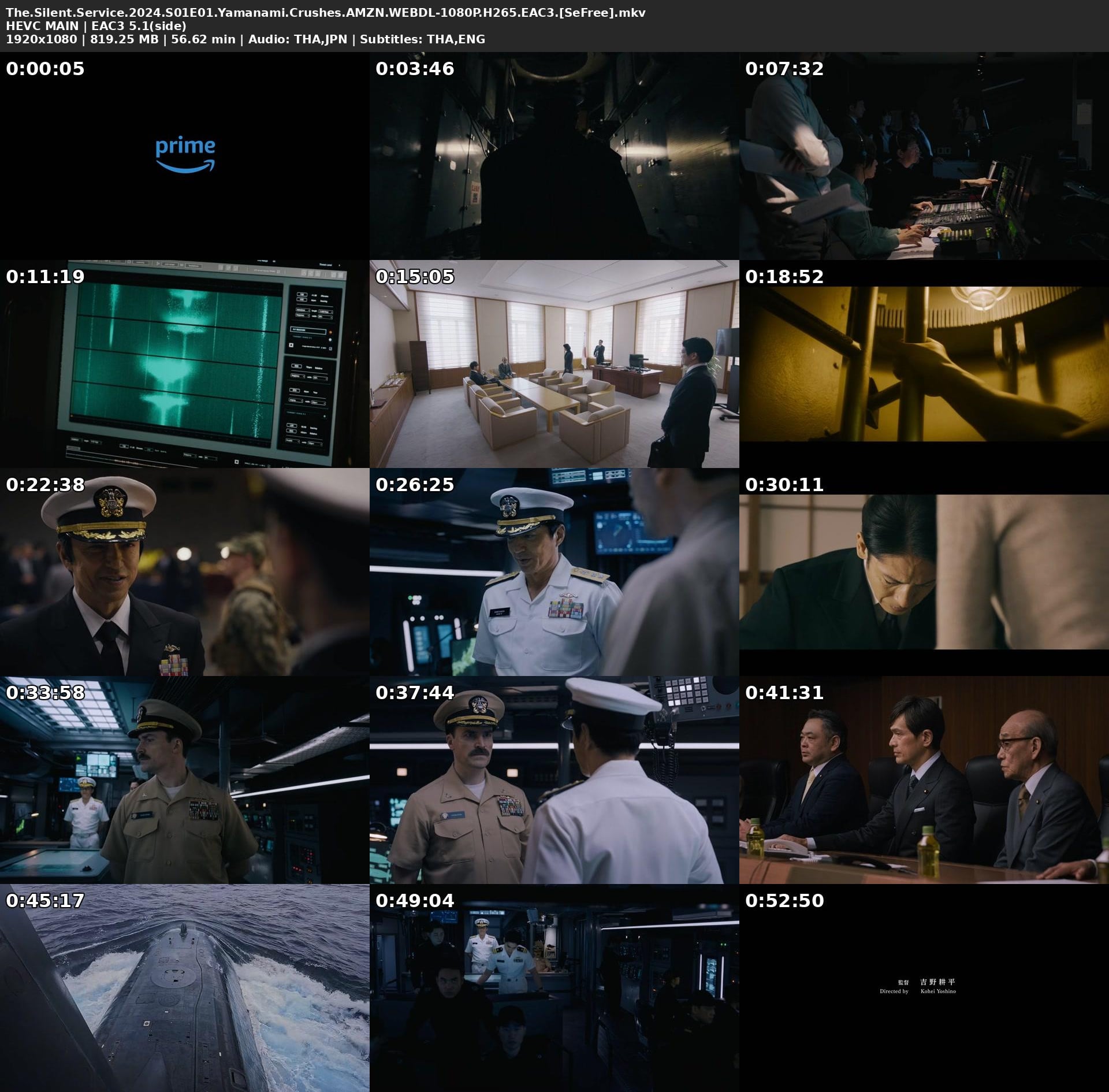
Task: Click the 0:52:50 timestamp label
Action: tap(784, 901)
